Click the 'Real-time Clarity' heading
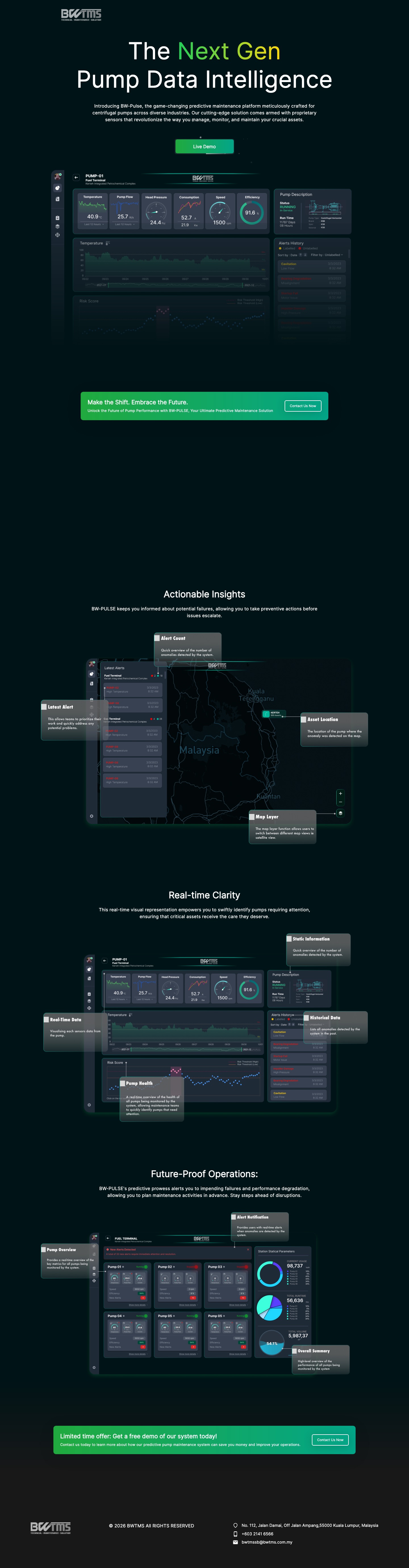Screen dimensions: 409x1568 [204, 895]
